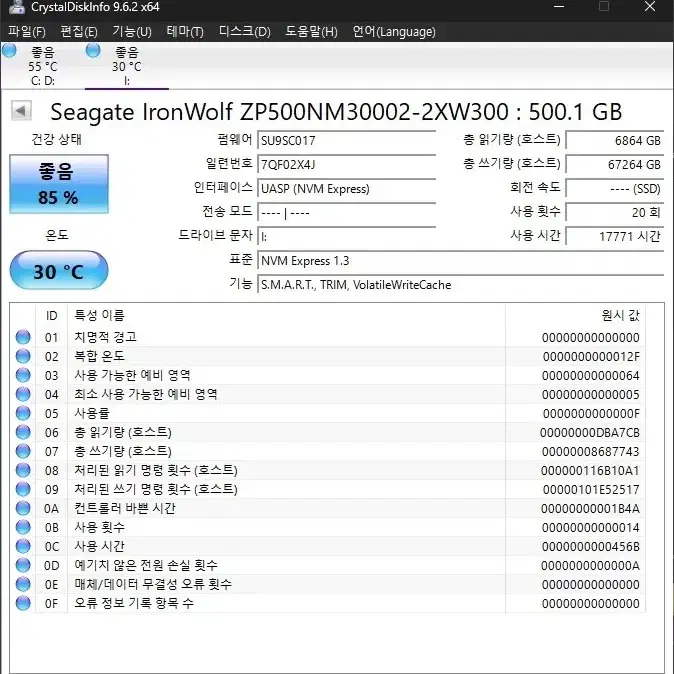The image size is (674, 674).
Task: Click the blue status orb of C: D: disk
Action: coord(9,50)
